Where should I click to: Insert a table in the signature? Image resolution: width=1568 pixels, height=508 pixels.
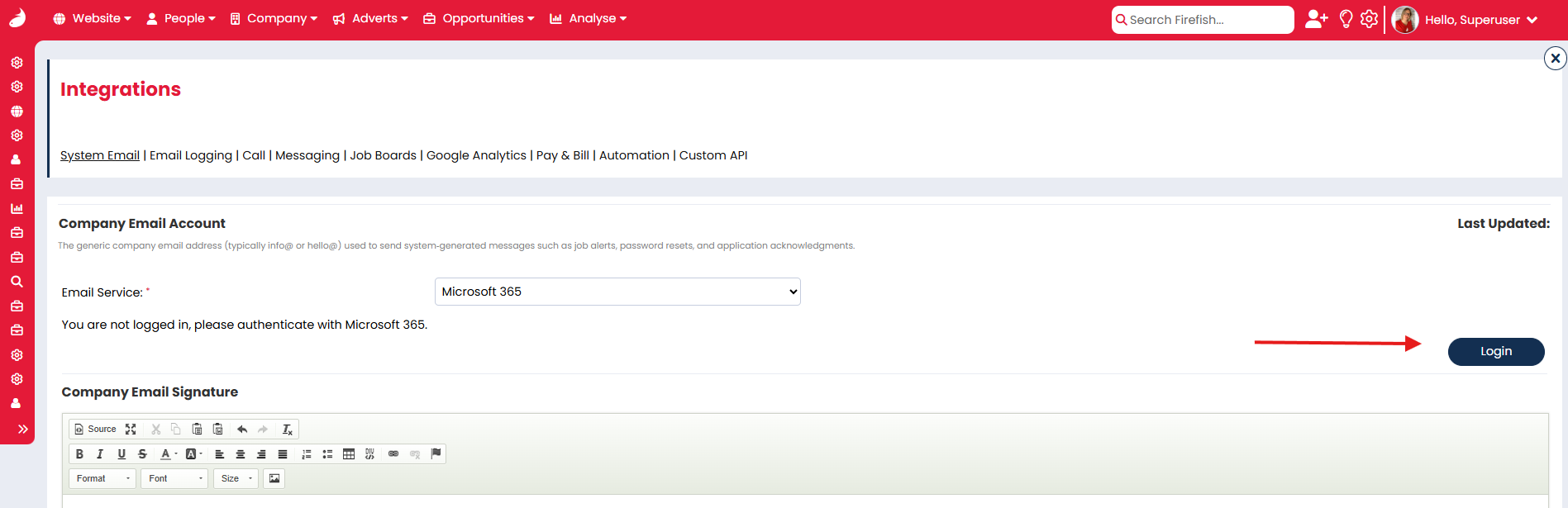(x=349, y=453)
